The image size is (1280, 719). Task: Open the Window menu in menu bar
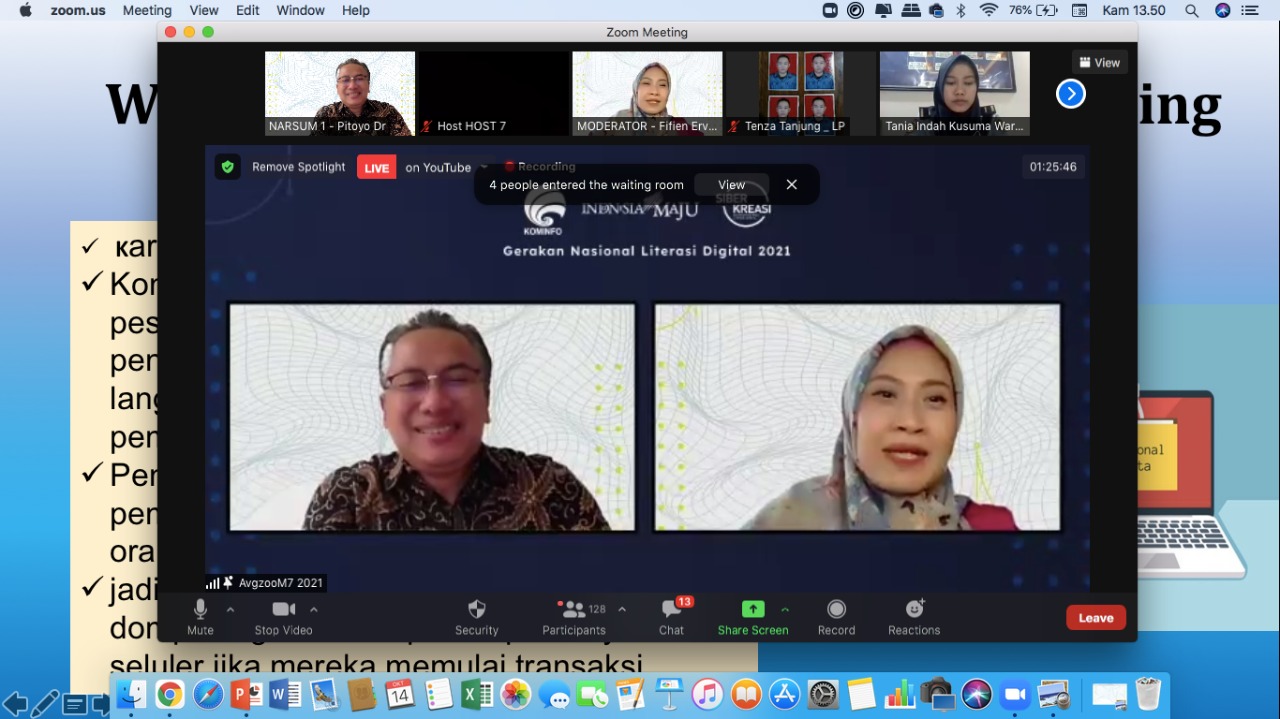pos(300,10)
